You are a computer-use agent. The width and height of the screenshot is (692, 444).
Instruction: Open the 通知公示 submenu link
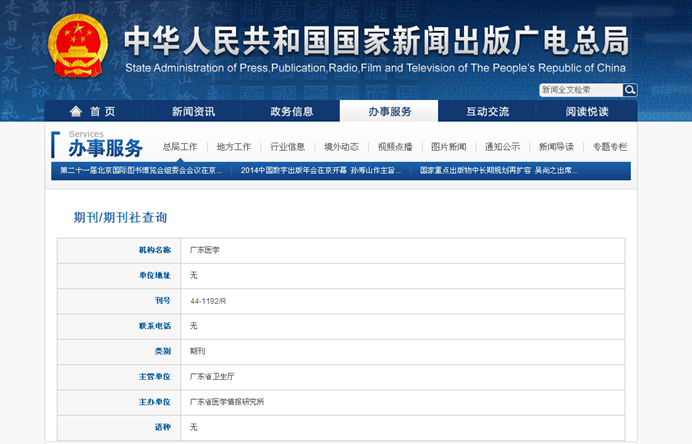[x=502, y=147]
